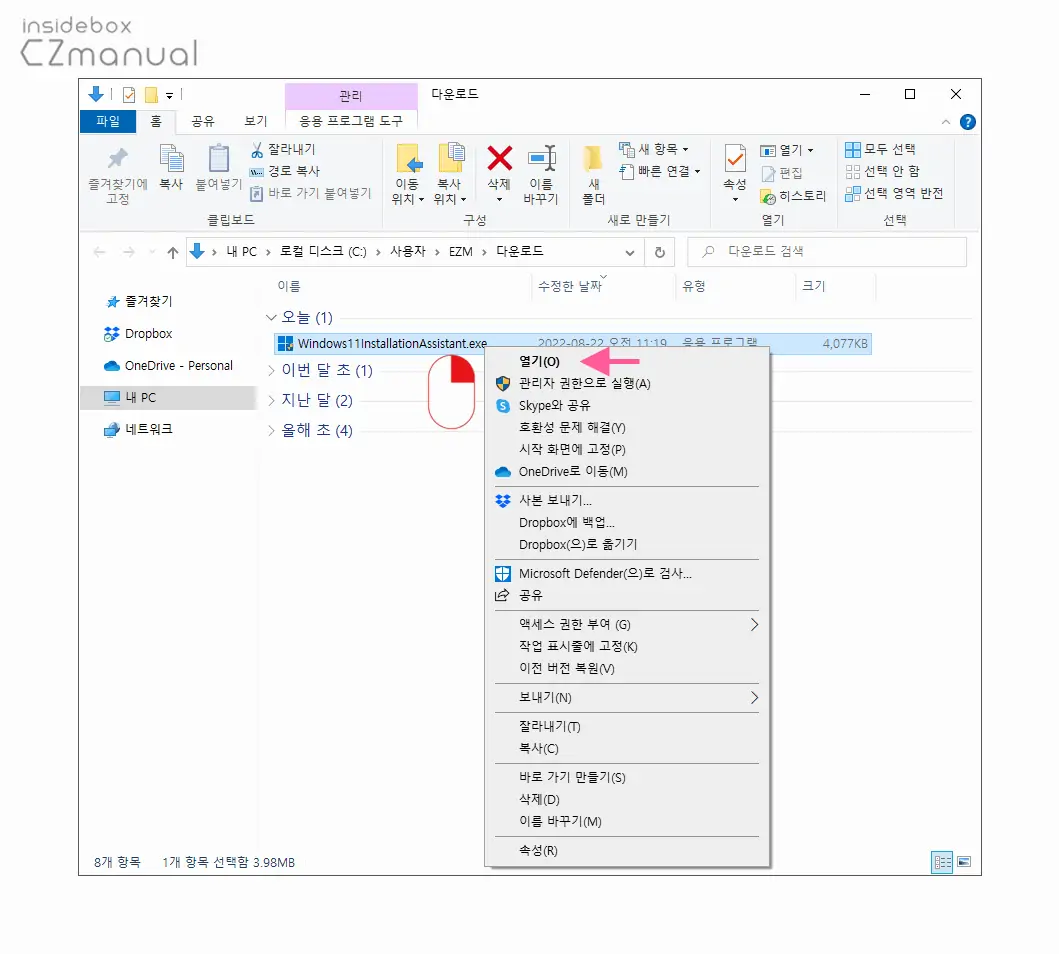This screenshot has height=954, width=1059.
Task: Create a new folder with 새 폴더
Action: pos(594,174)
